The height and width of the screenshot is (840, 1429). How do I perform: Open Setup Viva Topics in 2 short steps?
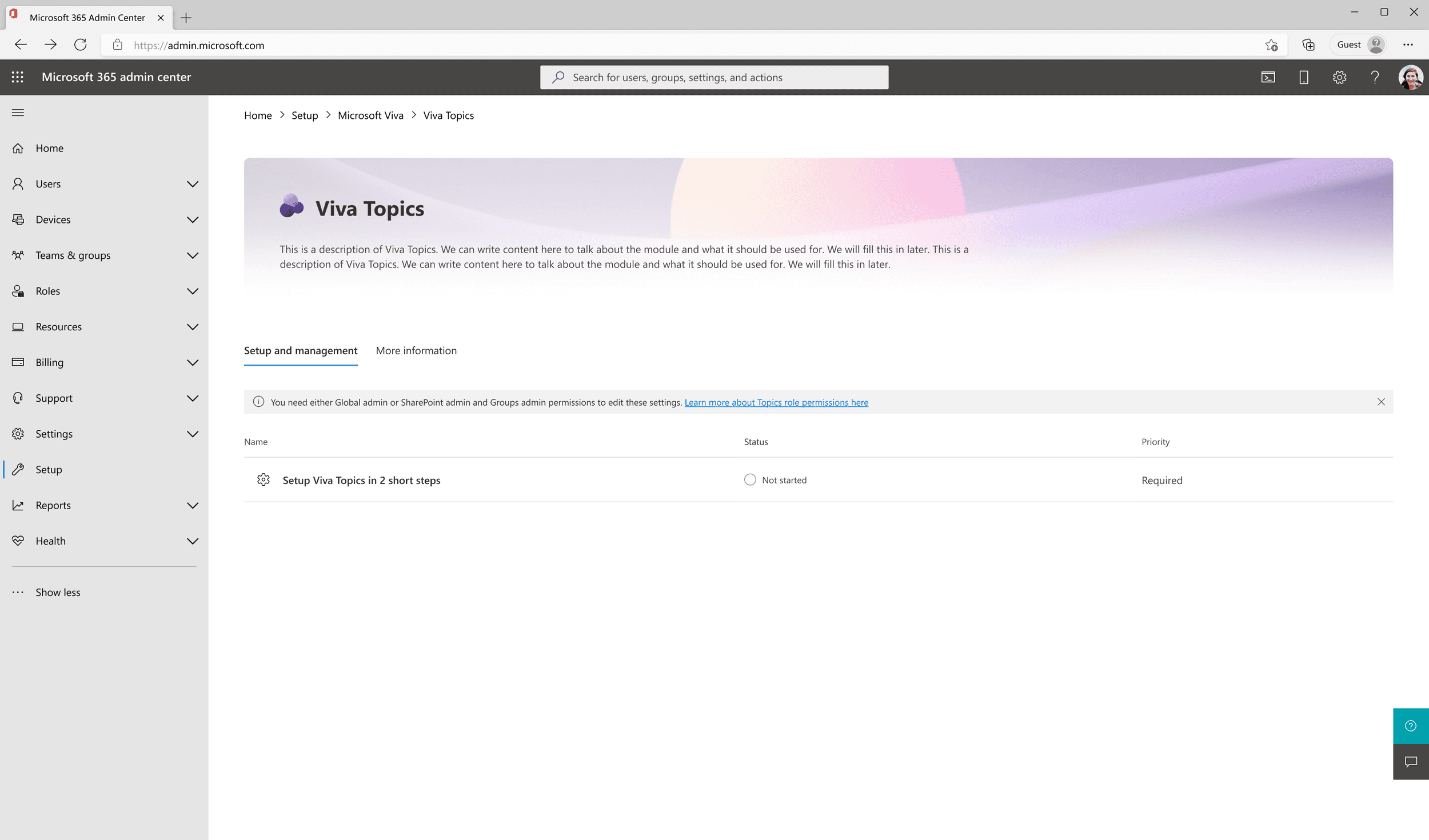361,481
